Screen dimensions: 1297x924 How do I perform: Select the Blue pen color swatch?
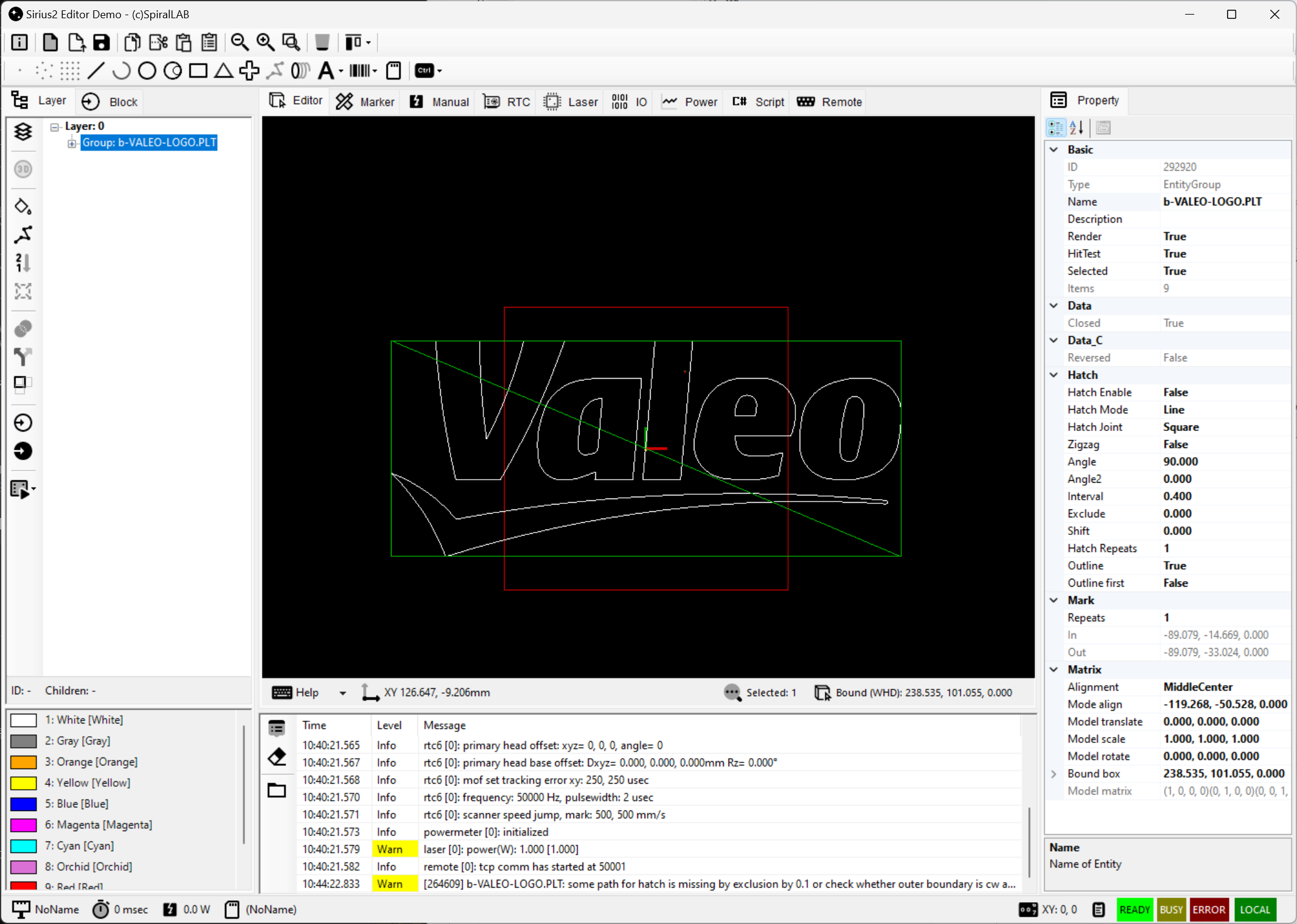tap(24, 804)
